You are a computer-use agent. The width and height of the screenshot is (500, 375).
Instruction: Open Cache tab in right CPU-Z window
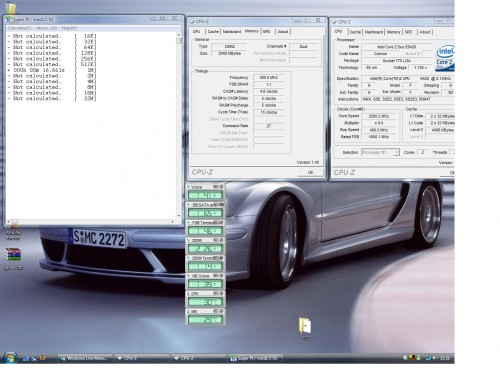click(355, 32)
